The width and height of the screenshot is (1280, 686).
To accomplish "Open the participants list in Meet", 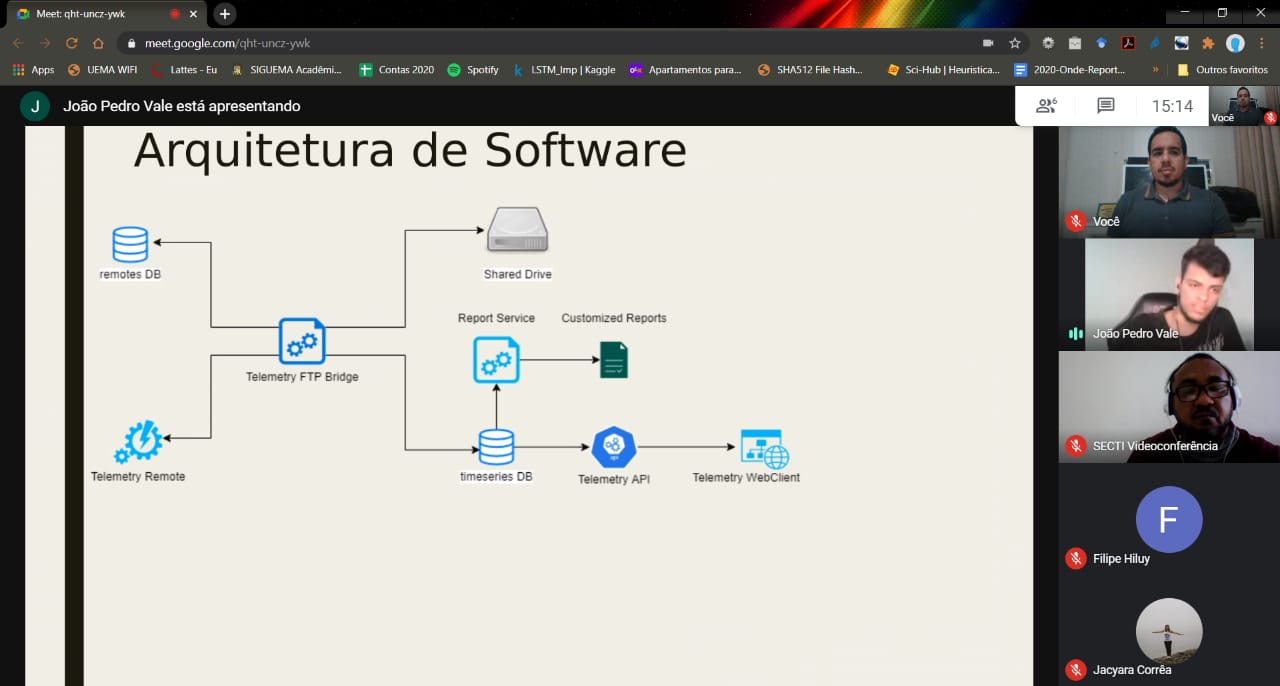I will click(x=1046, y=106).
